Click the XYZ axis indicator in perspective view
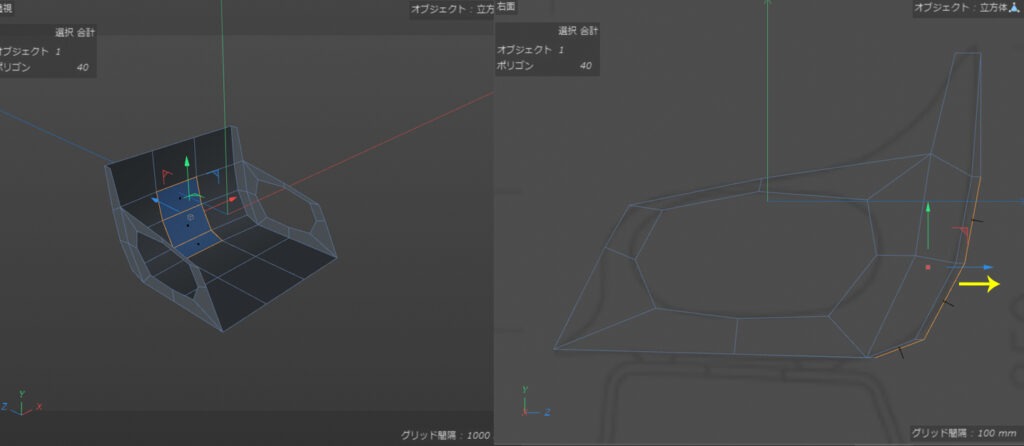Screen dimensions: 1024x446 (x=22, y=405)
